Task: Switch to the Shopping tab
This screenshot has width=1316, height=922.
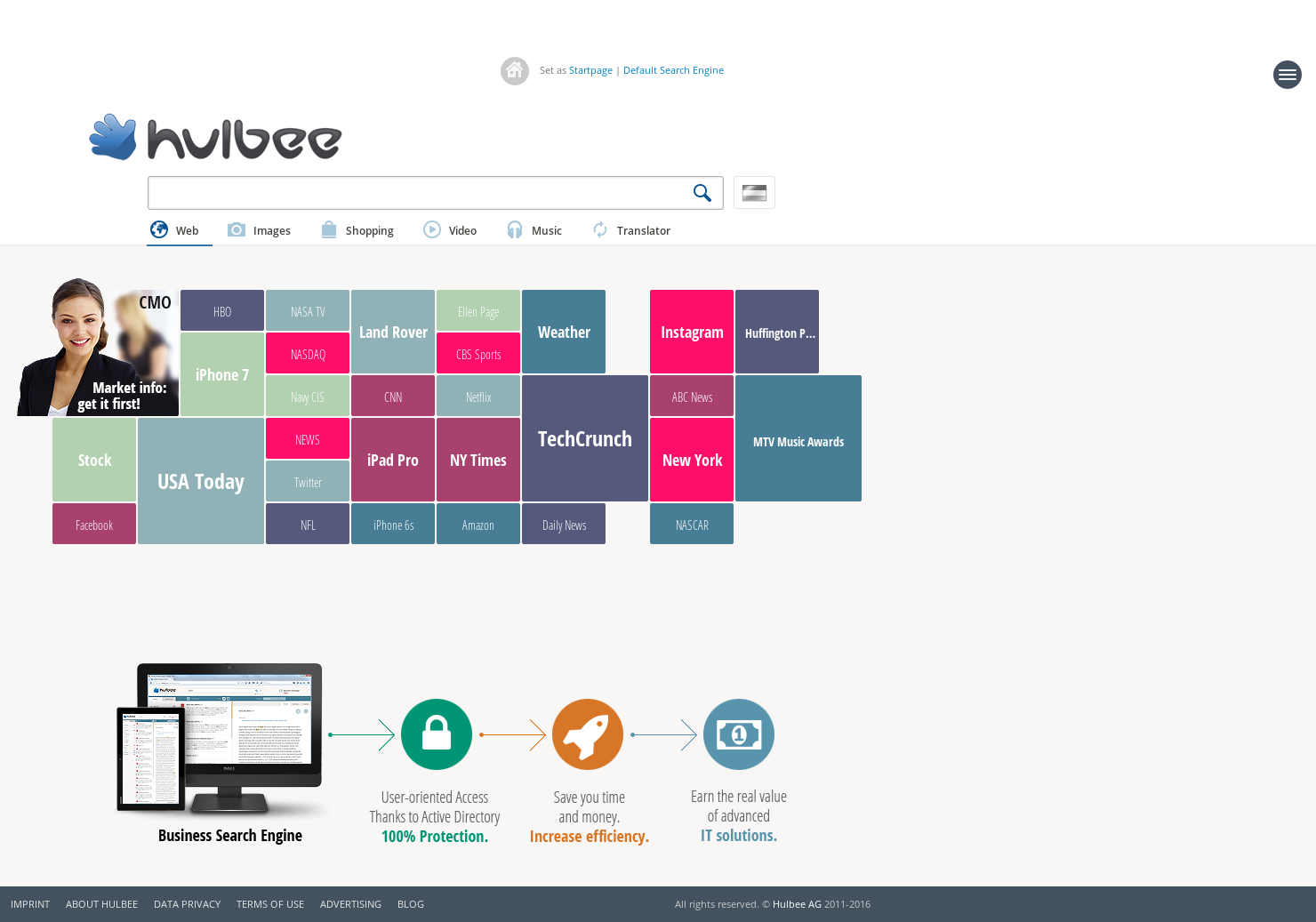Action: [x=357, y=230]
